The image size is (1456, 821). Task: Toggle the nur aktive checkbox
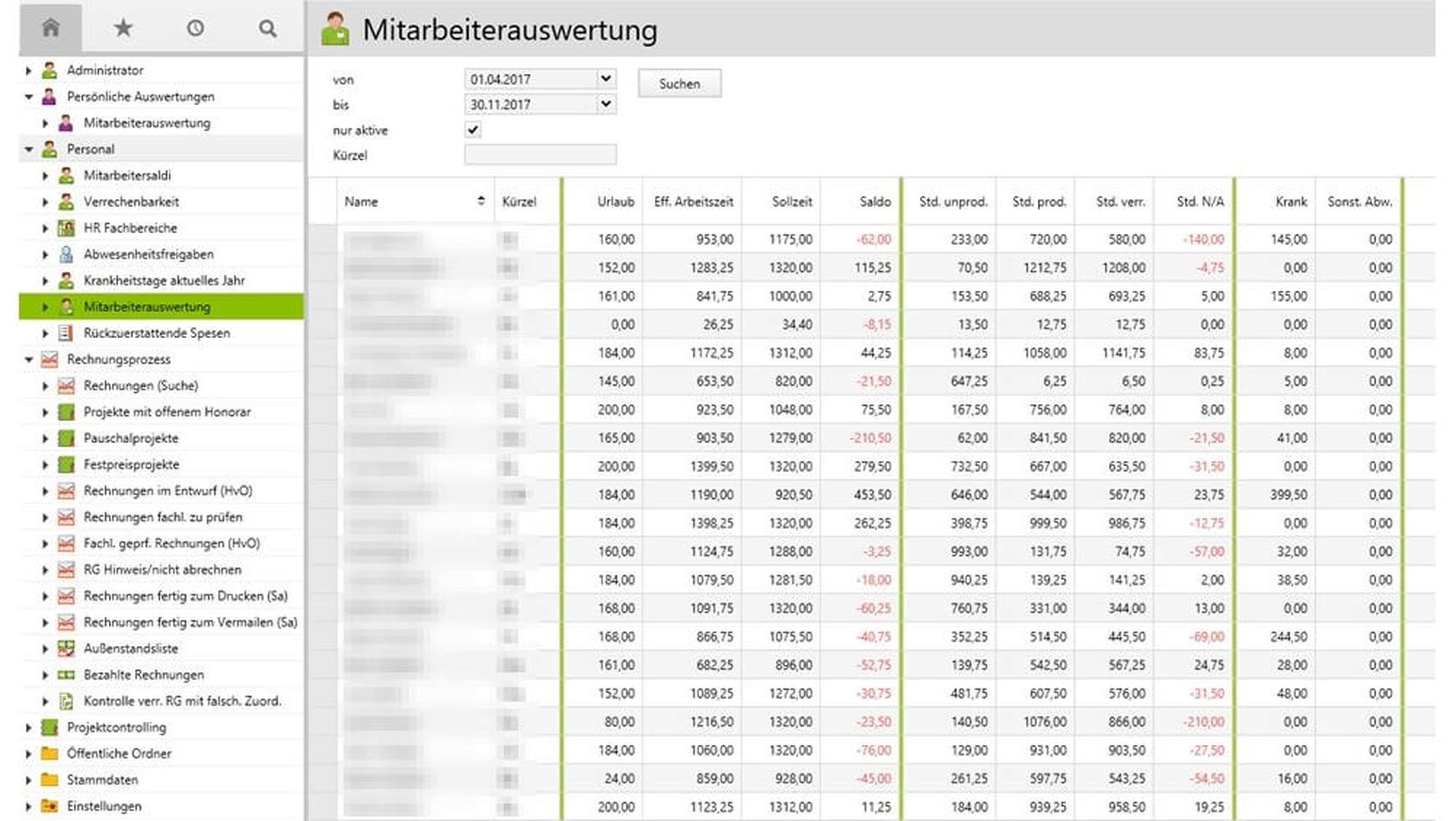[473, 130]
